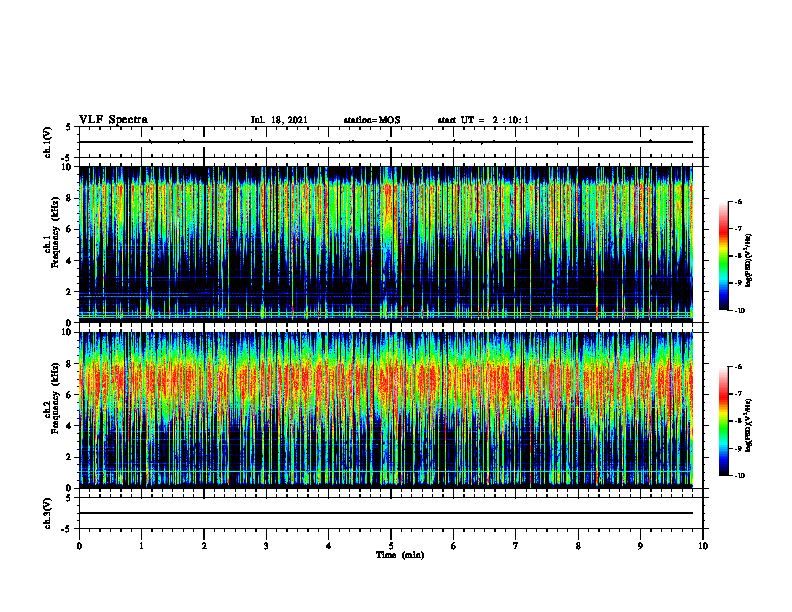Click time-axis tick label '4'
Image resolution: width=792 pixels, height=612 pixels.
[329, 546]
